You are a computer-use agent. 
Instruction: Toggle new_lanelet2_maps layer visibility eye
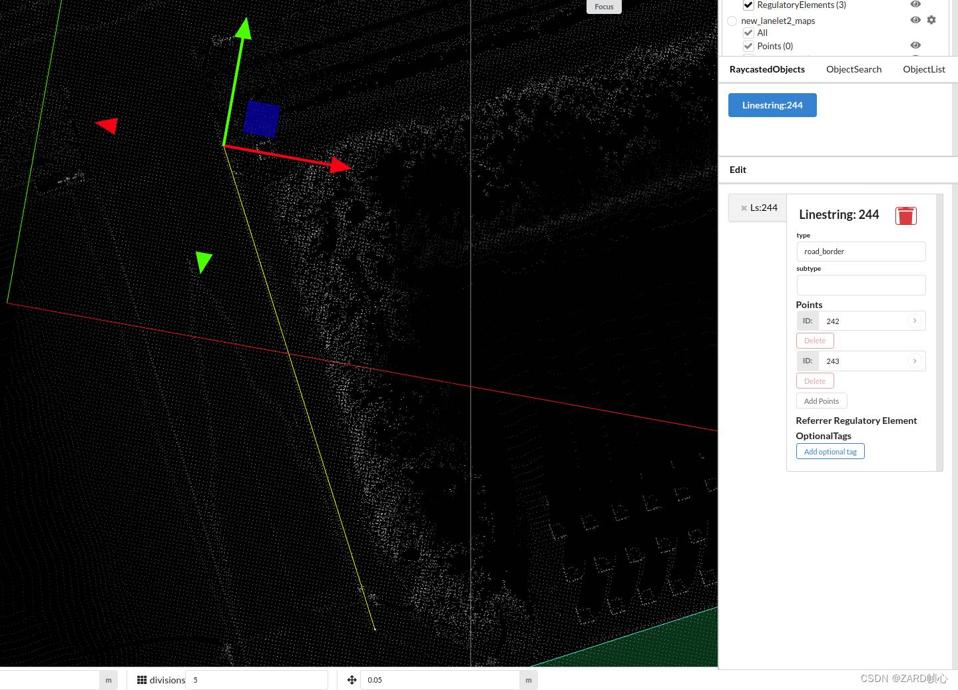pos(915,20)
